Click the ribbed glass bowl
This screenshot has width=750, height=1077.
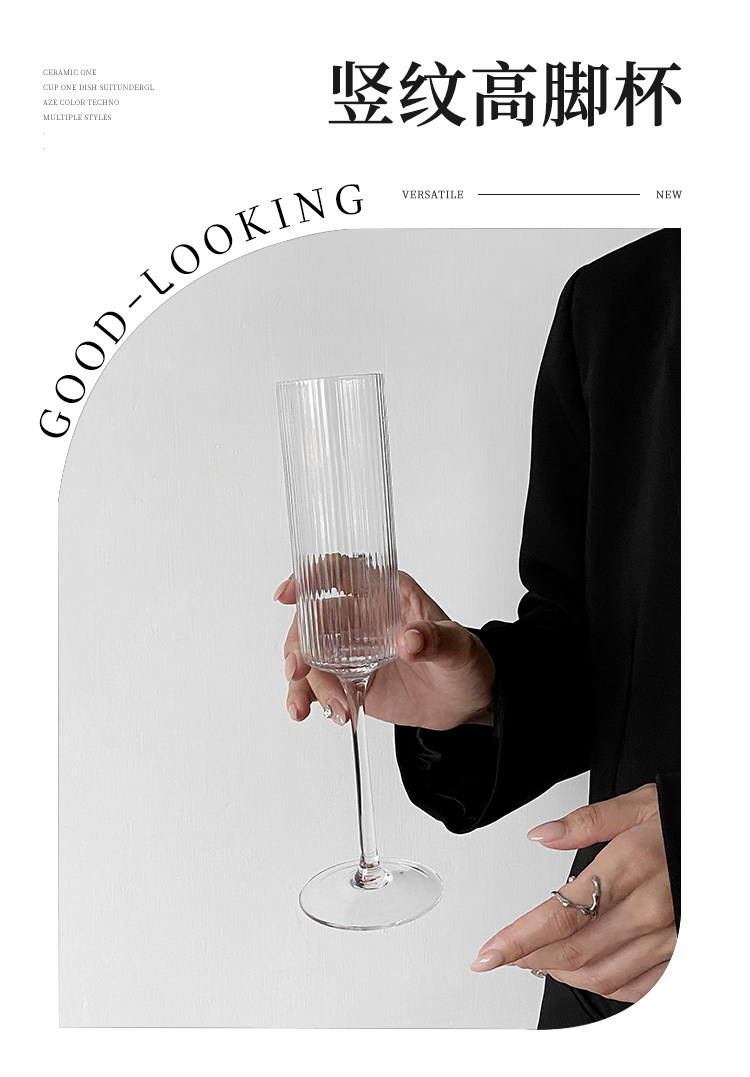[338, 523]
